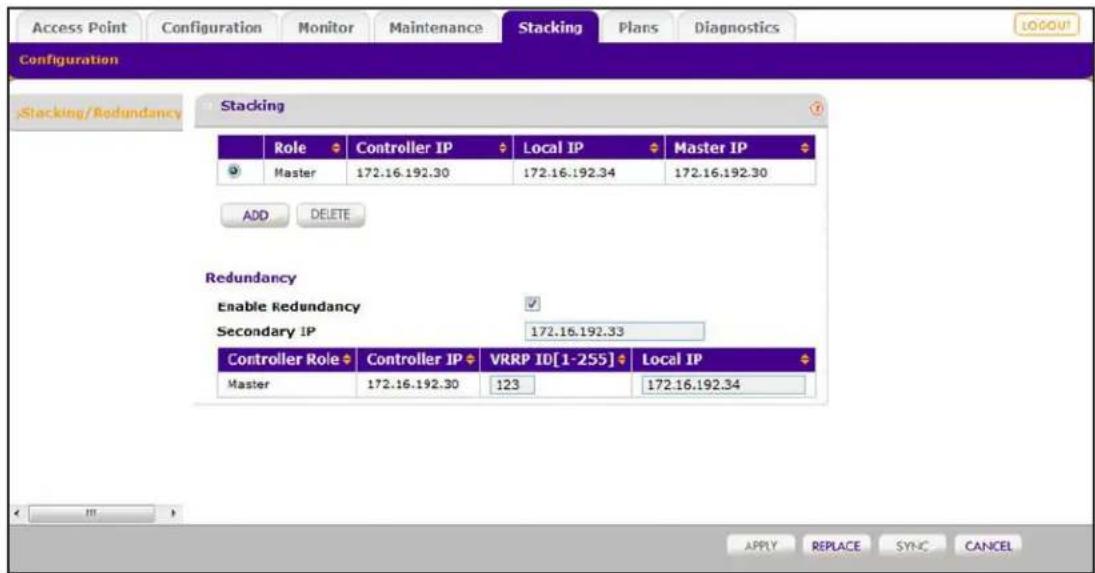Click sort arrows in Redundancy Local IP header

(804, 359)
